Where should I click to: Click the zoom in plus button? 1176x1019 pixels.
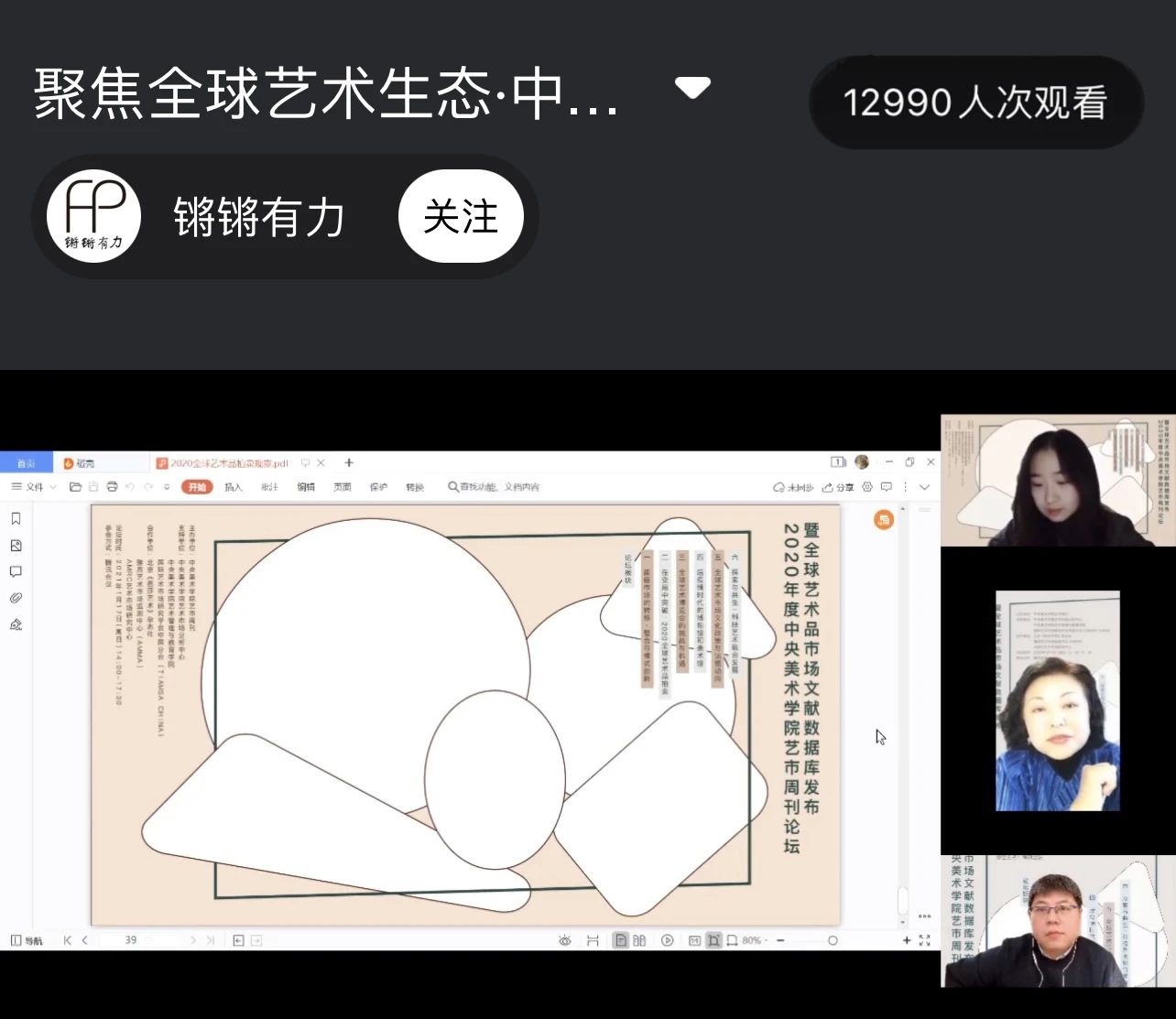point(906,940)
